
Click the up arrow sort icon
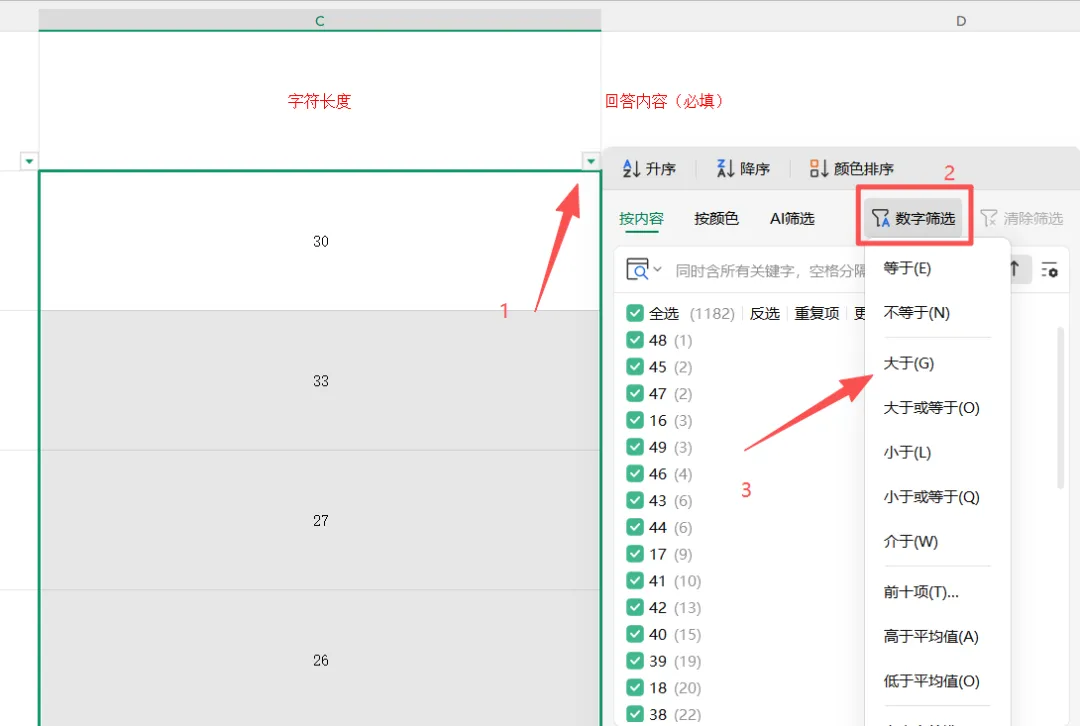point(1015,269)
